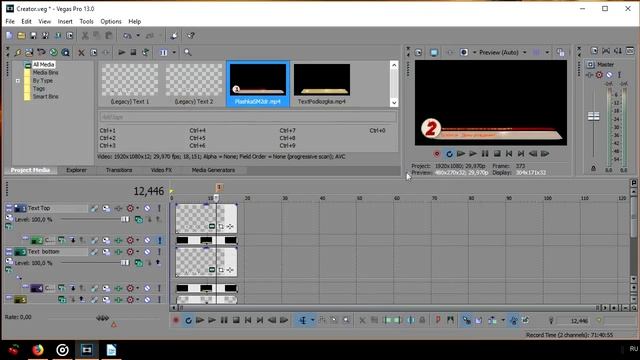Toggle compositing mode on Text Top track
Image resolution: width=640 pixels, height=360 pixels.
coord(139,220)
